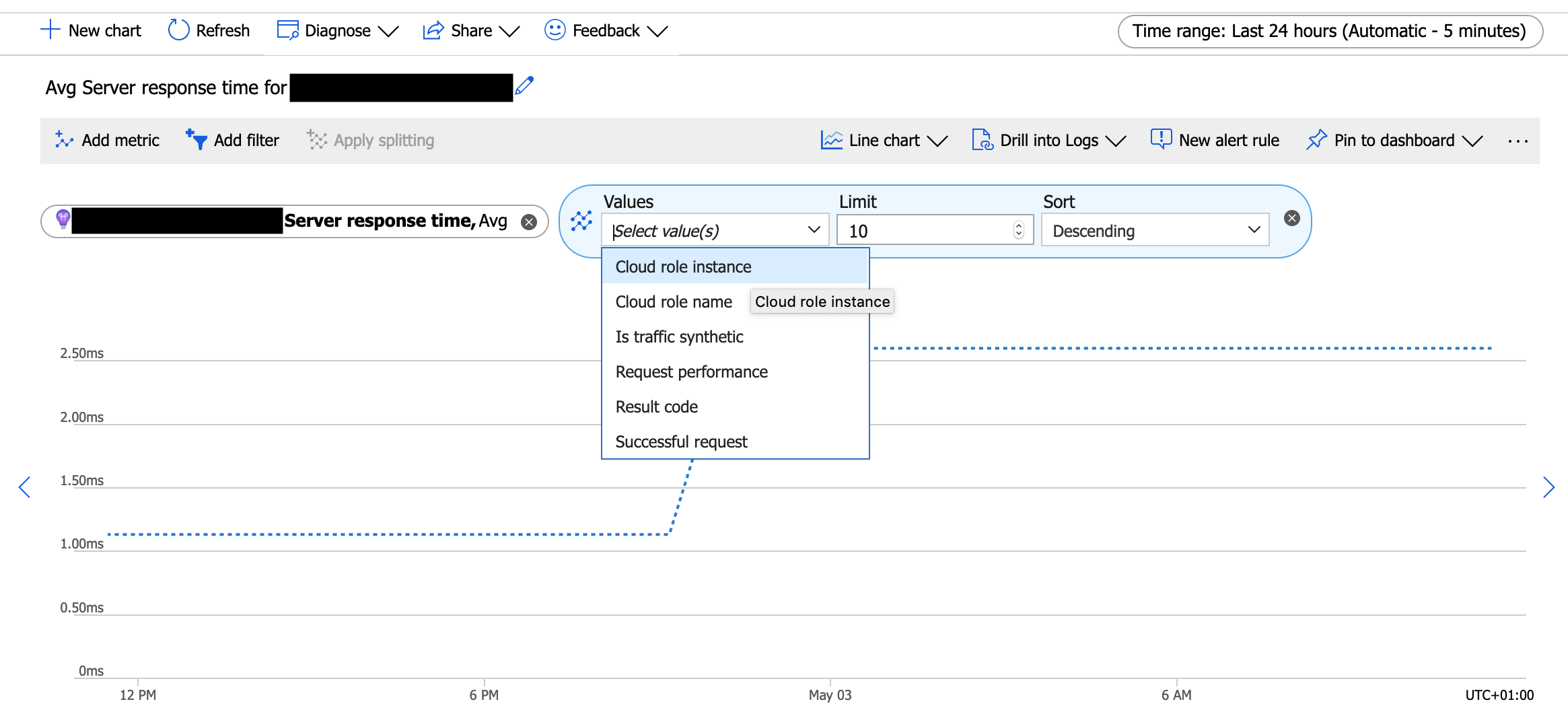Viewport: 1568px width, 712px height.
Task: Remove the Server response time metric
Action: click(529, 221)
